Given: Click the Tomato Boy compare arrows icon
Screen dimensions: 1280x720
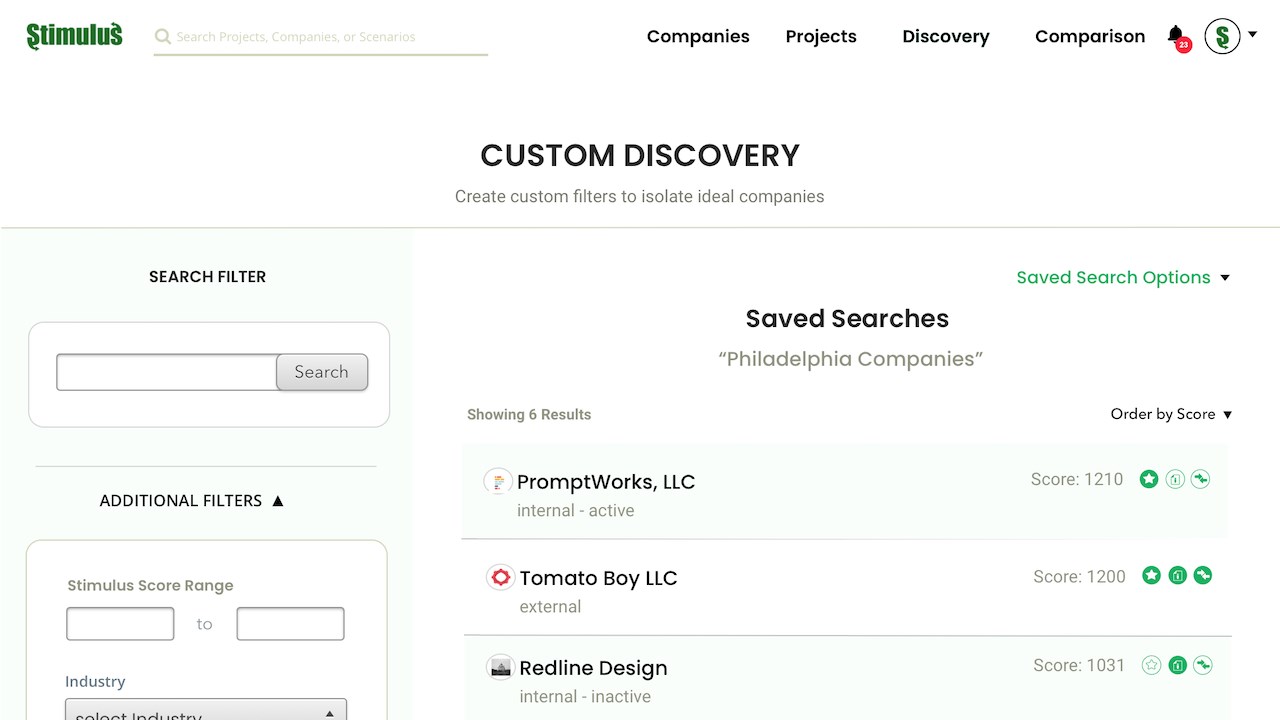Looking at the screenshot, I should coord(1203,575).
